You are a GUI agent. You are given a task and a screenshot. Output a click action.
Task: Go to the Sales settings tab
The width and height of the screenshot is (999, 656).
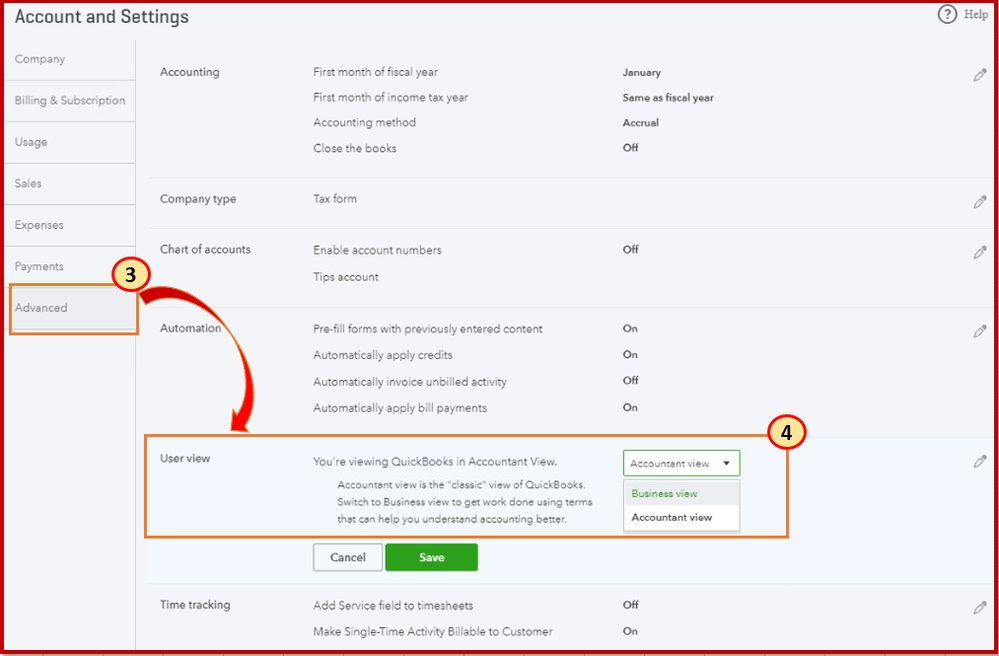[69, 183]
